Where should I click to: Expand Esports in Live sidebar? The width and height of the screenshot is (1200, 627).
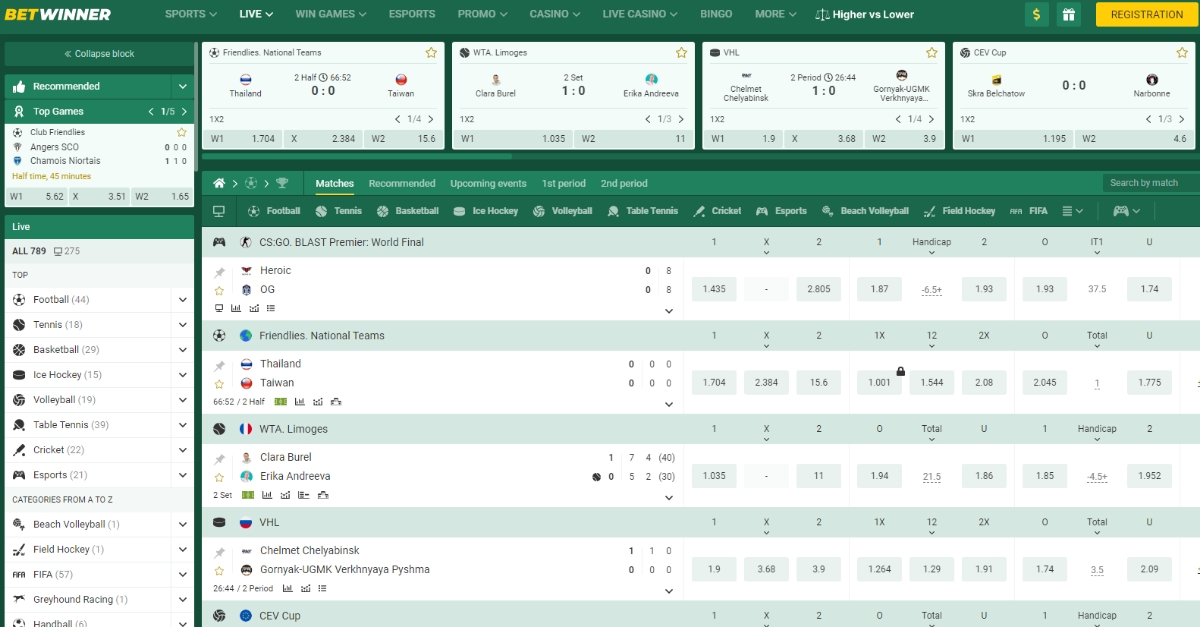click(x=183, y=474)
